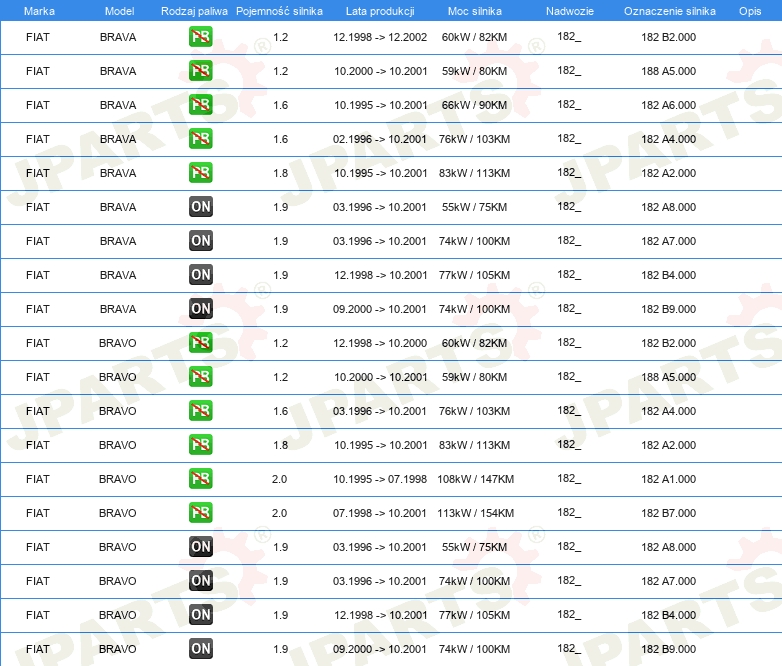Click production years 12.1998 -> 10.2000
This screenshot has height=666, width=782.
click(x=380, y=343)
